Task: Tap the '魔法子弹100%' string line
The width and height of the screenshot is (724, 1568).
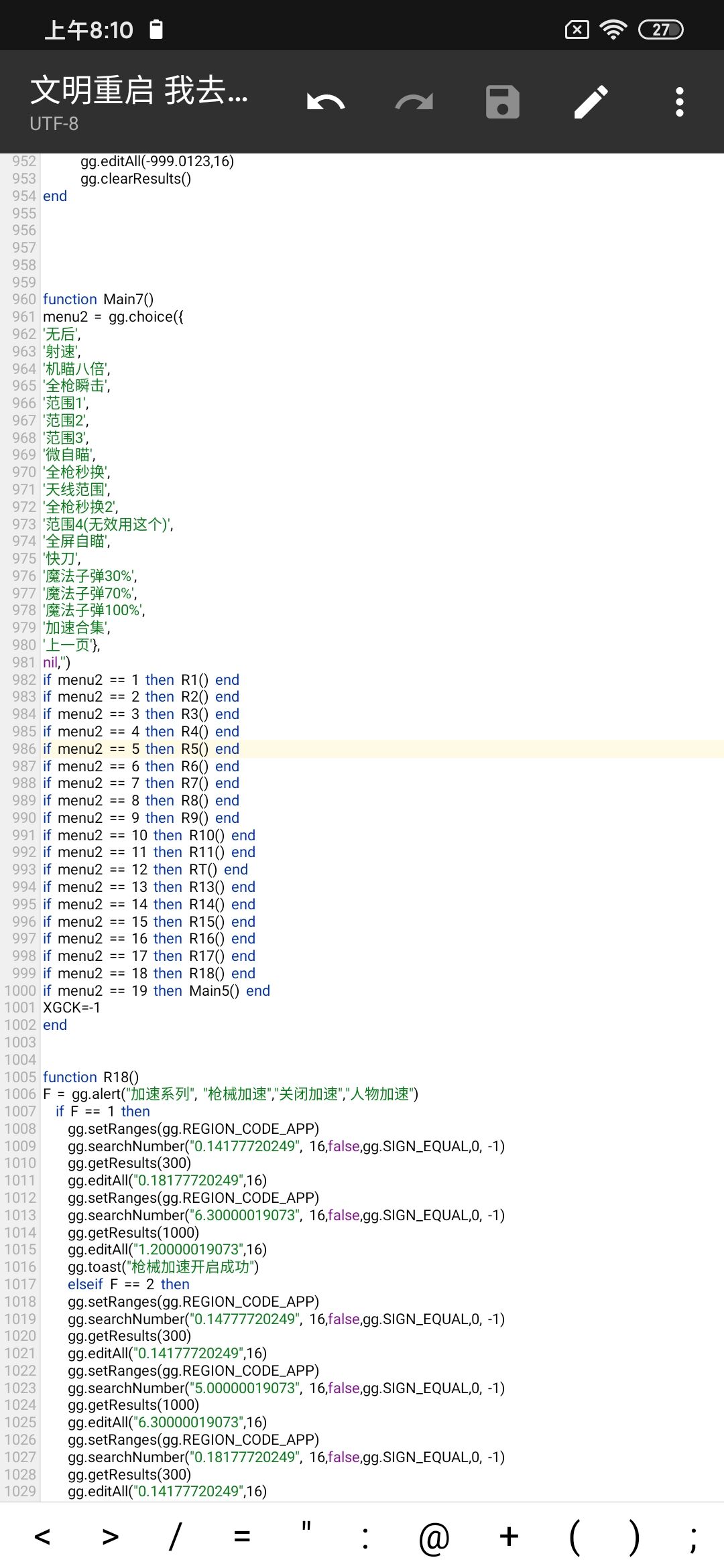Action: pos(94,610)
